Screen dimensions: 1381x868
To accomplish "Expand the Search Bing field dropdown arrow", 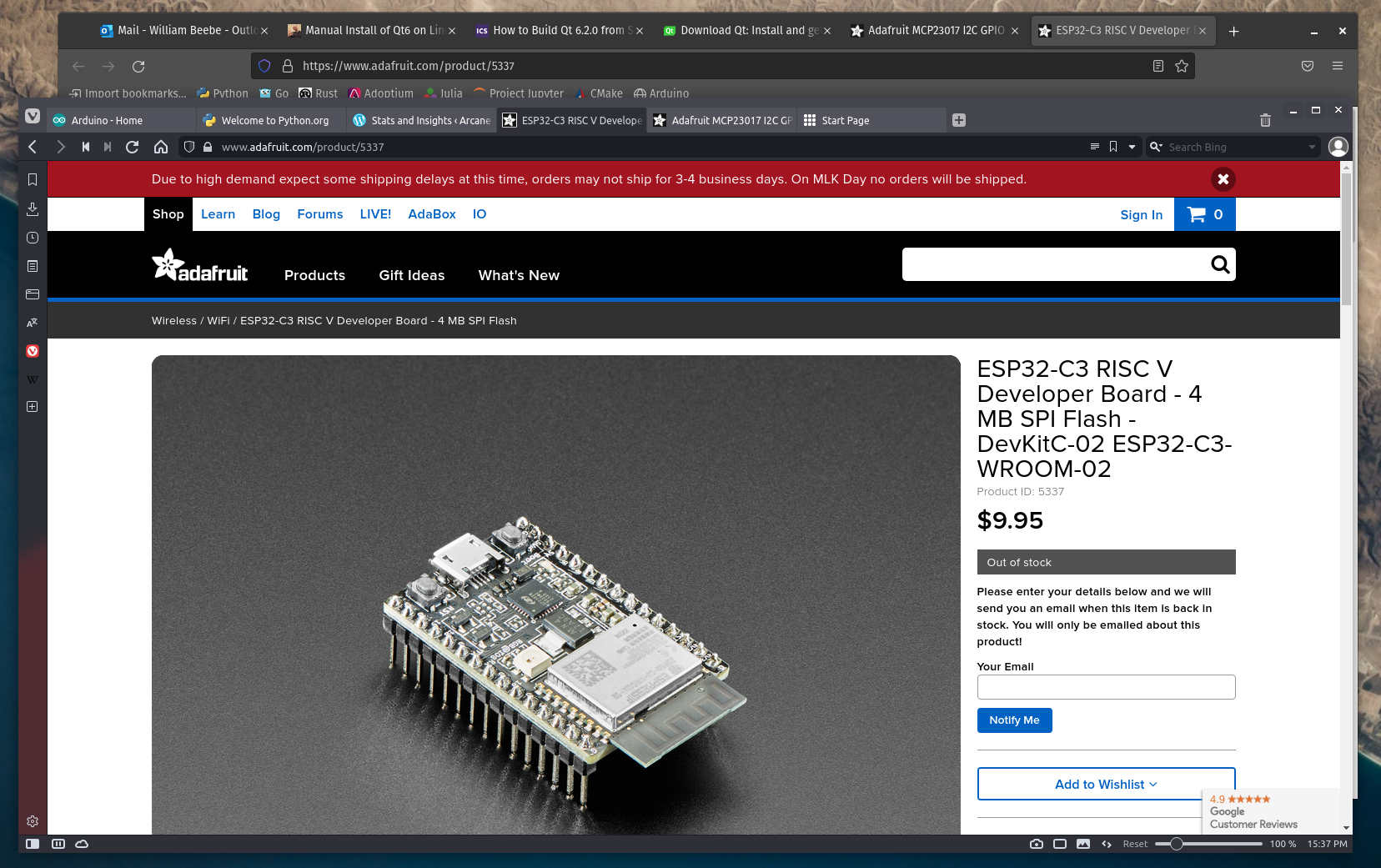I will pyautogui.click(x=1312, y=147).
